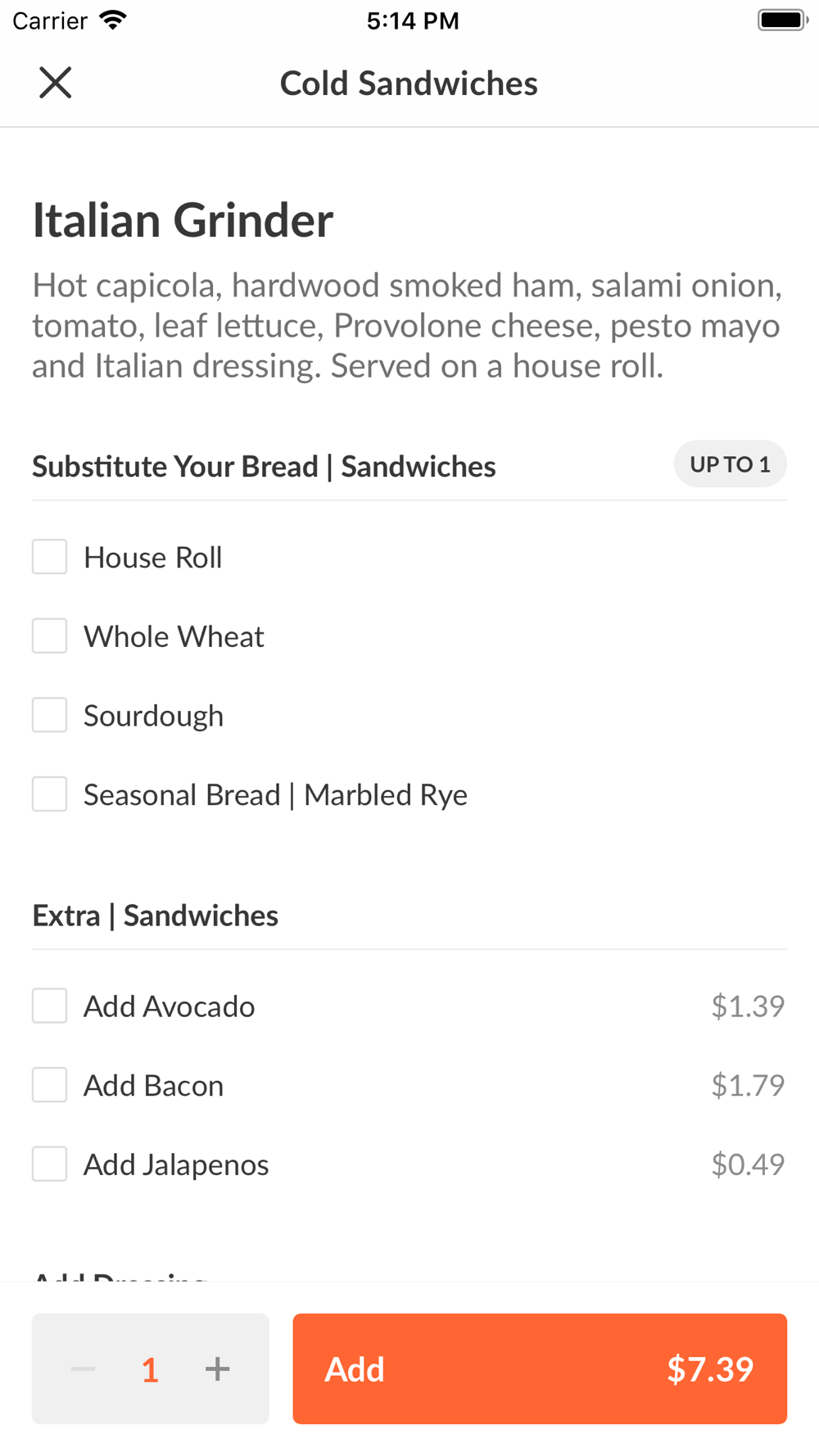The height and width of the screenshot is (1456, 819).
Task: Tap the Add Bacon $1.79 price
Action: tap(747, 1085)
